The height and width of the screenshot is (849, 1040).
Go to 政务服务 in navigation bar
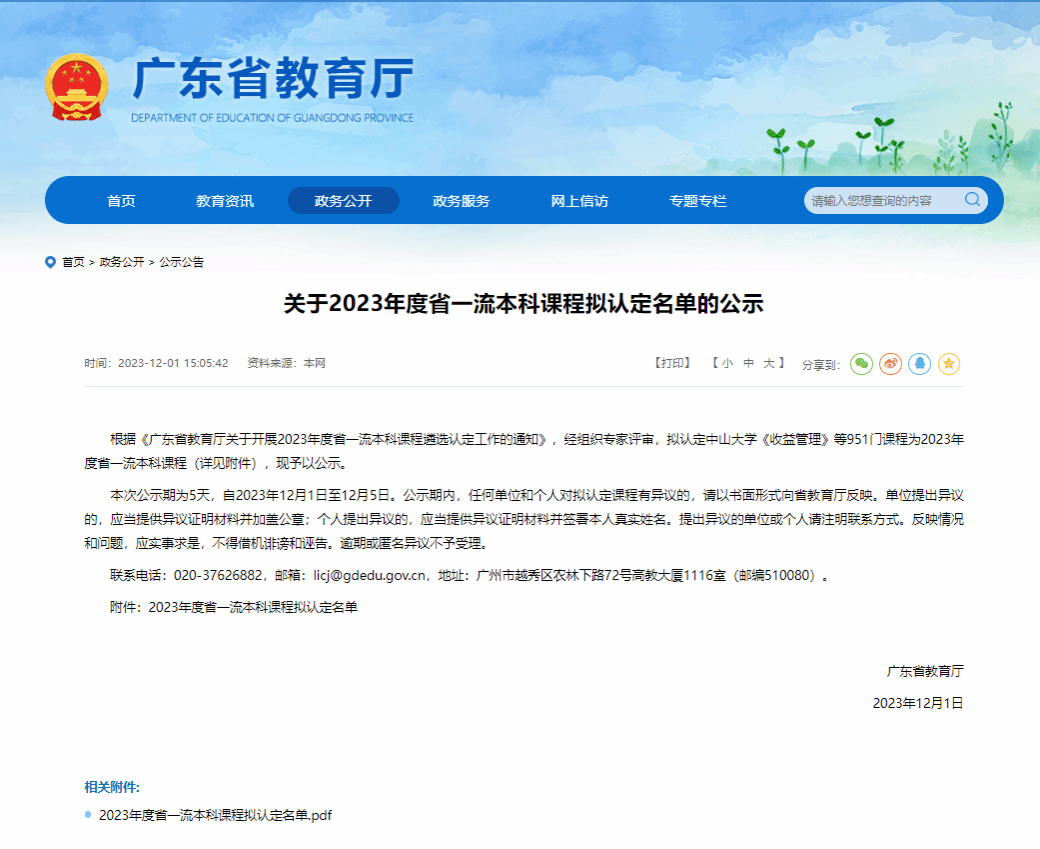(461, 201)
